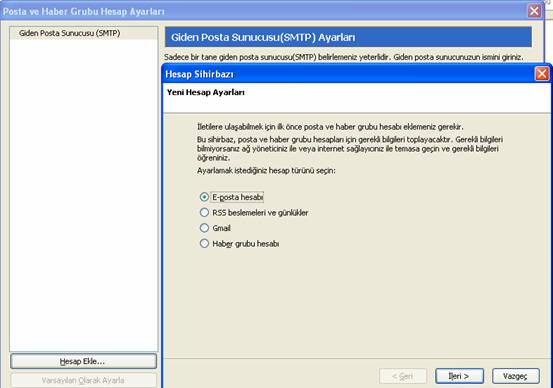Viewport: 553px width, 388px height.
Task: Click the Giden Posta Sunucusu(SMTP) Ayarları header
Action: pos(348,37)
